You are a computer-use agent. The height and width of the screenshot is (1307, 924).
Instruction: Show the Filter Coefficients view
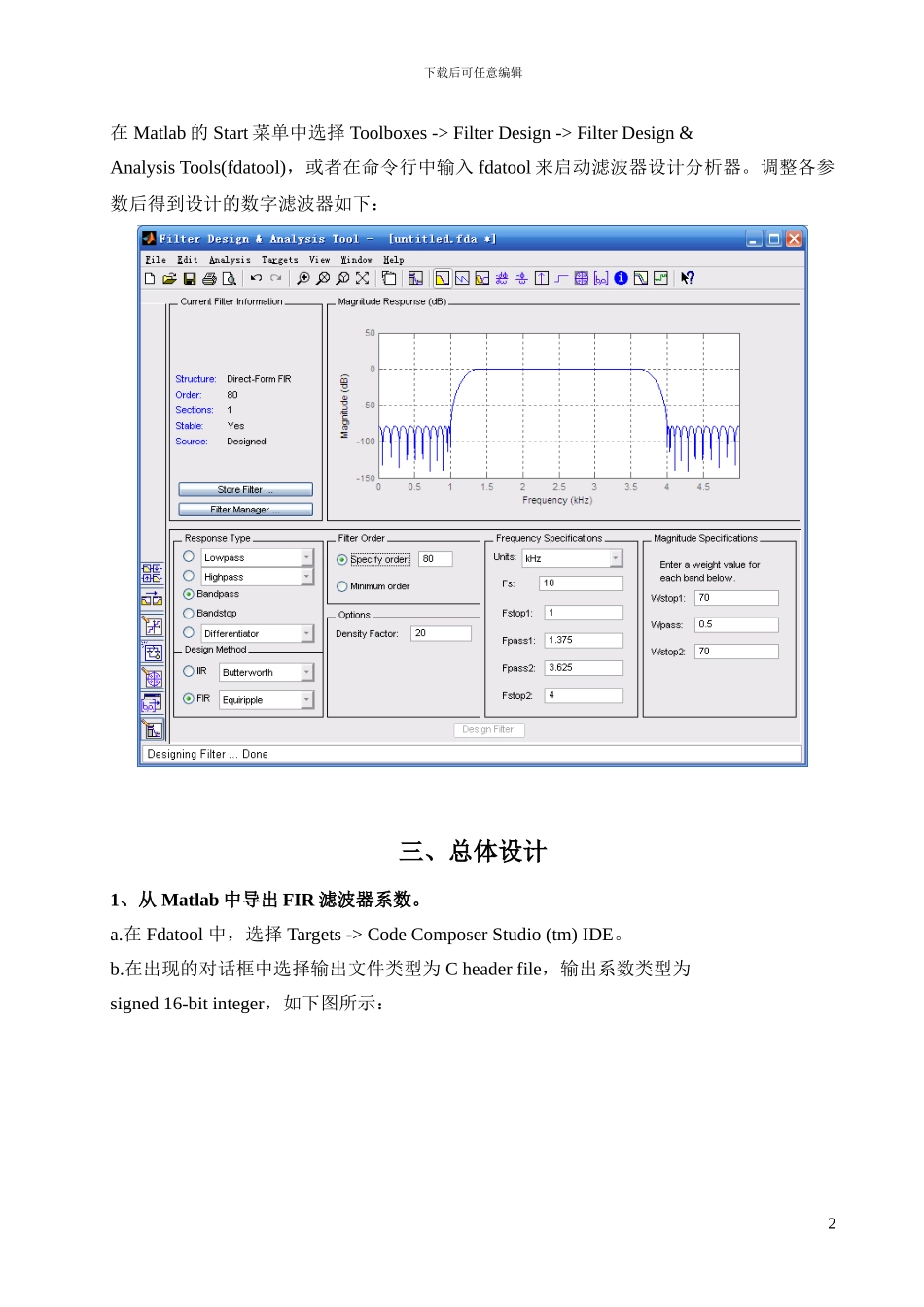[x=602, y=278]
